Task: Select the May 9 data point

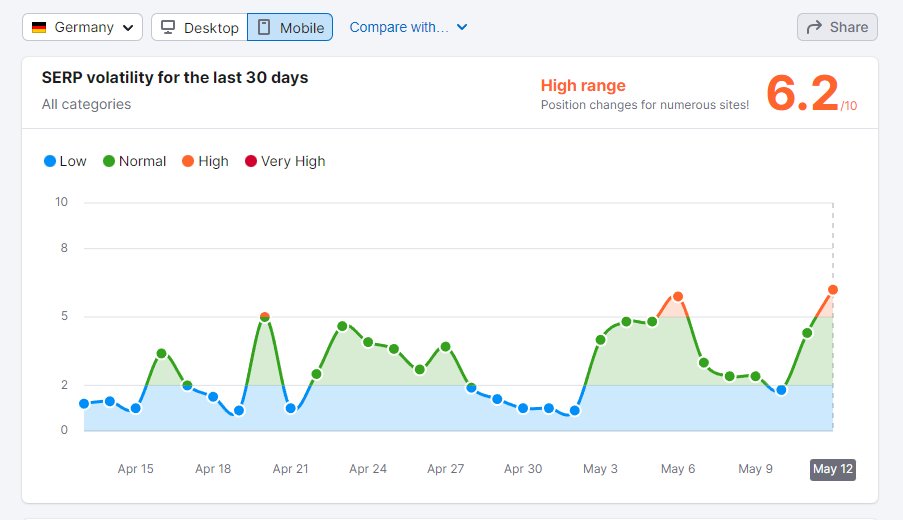Action: click(x=756, y=376)
